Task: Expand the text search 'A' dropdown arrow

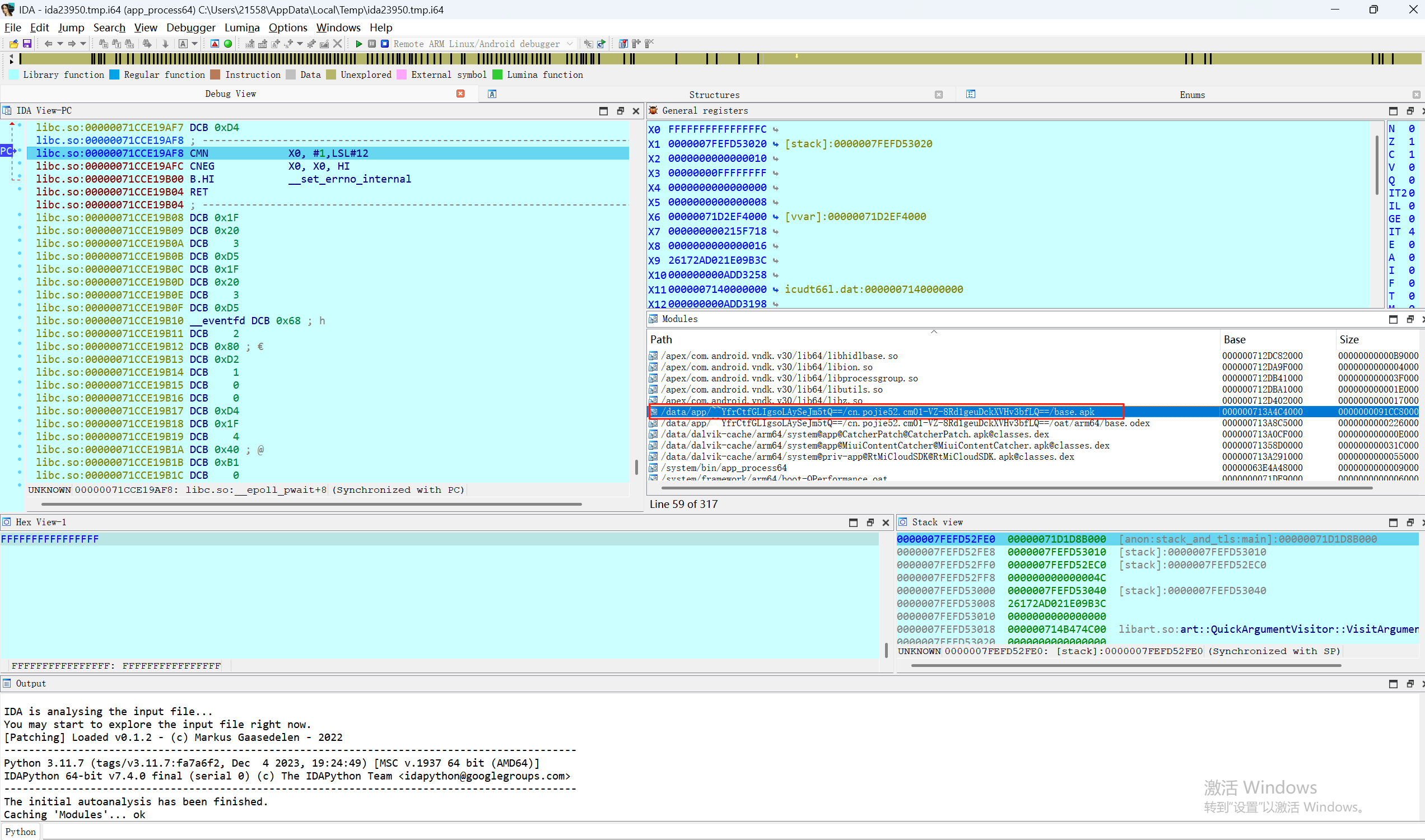Action: pyautogui.click(x=195, y=44)
